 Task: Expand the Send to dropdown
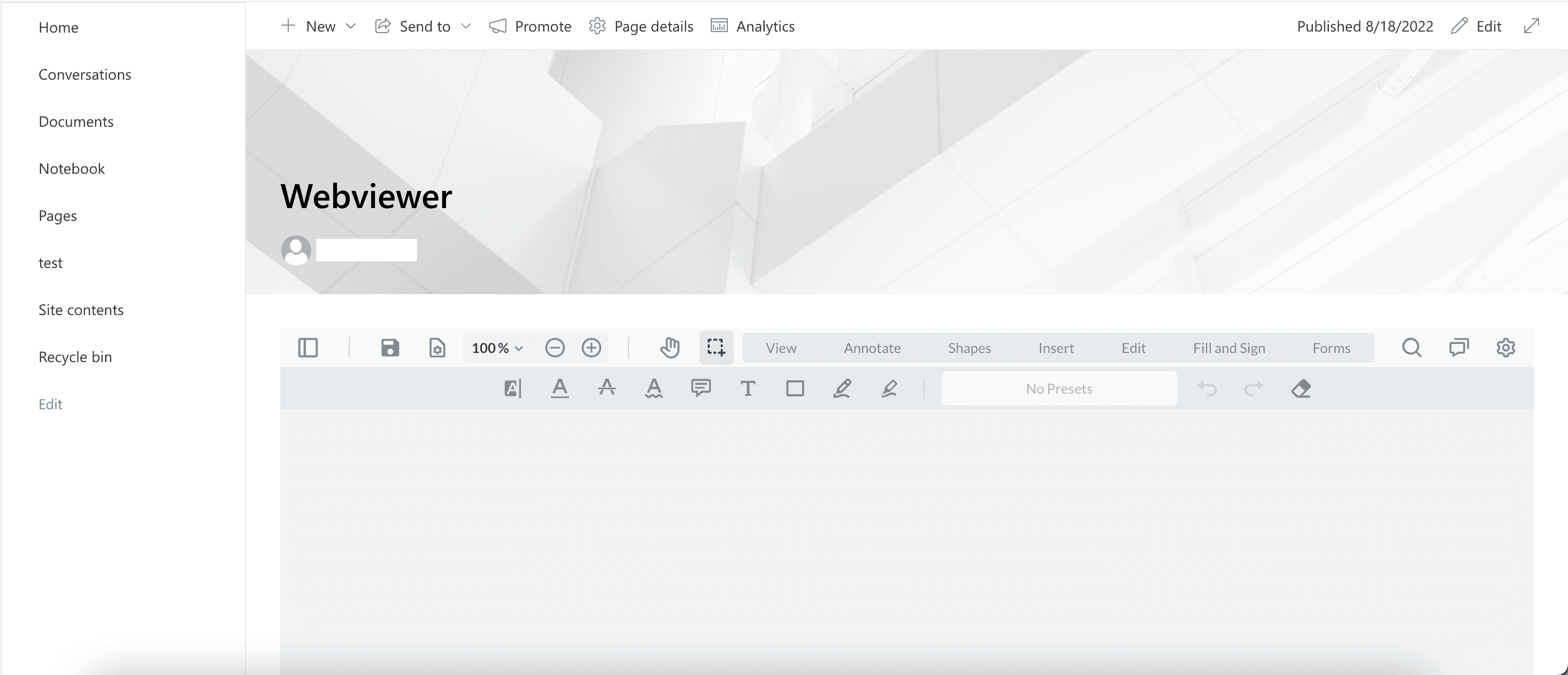(x=466, y=26)
